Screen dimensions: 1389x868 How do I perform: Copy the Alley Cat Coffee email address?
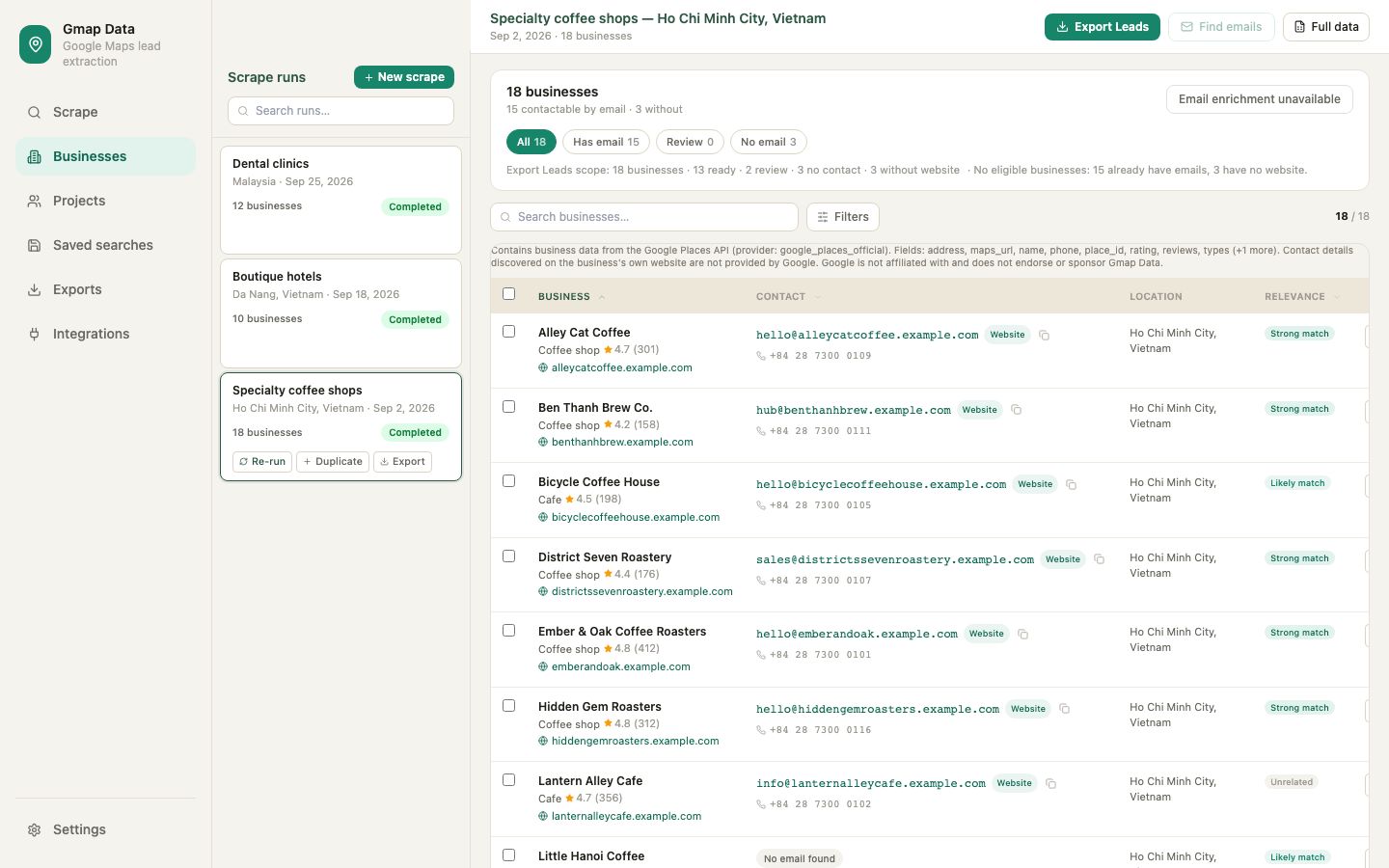pos(1044,336)
